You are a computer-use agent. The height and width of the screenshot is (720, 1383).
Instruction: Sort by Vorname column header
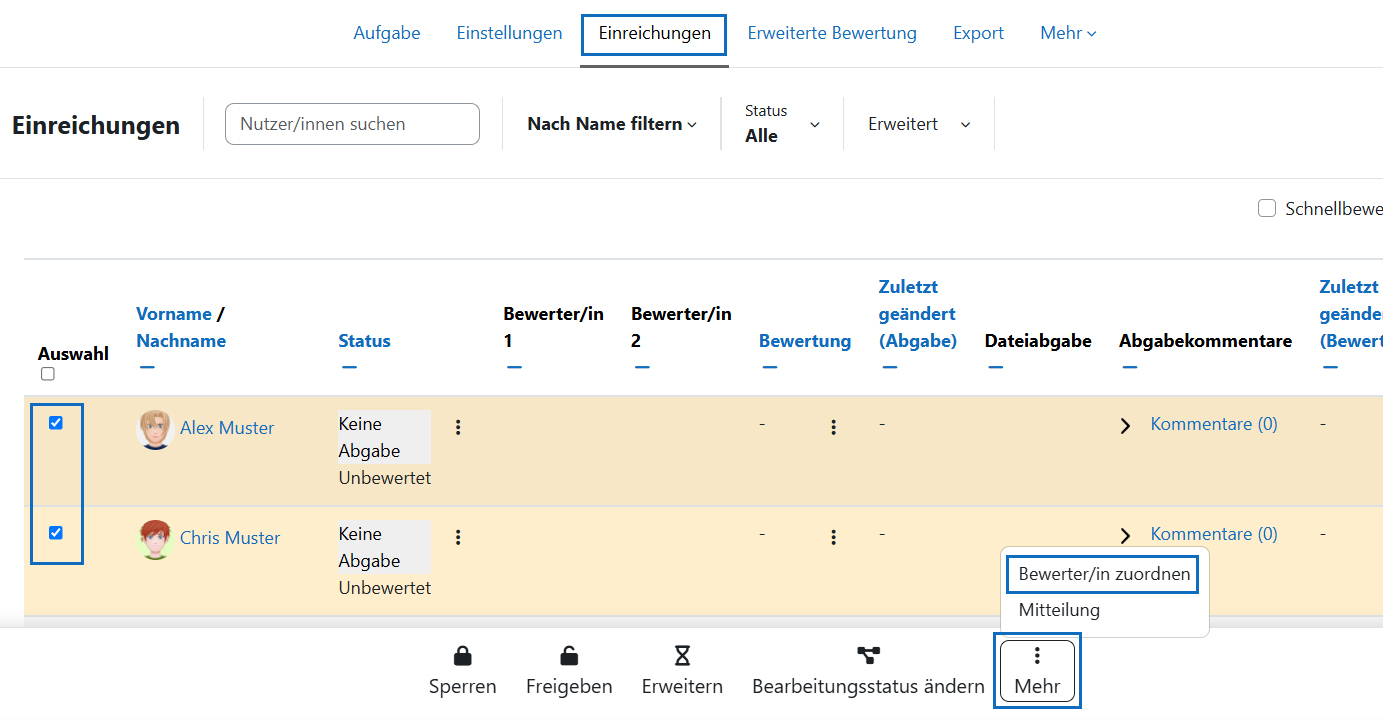[x=174, y=314]
